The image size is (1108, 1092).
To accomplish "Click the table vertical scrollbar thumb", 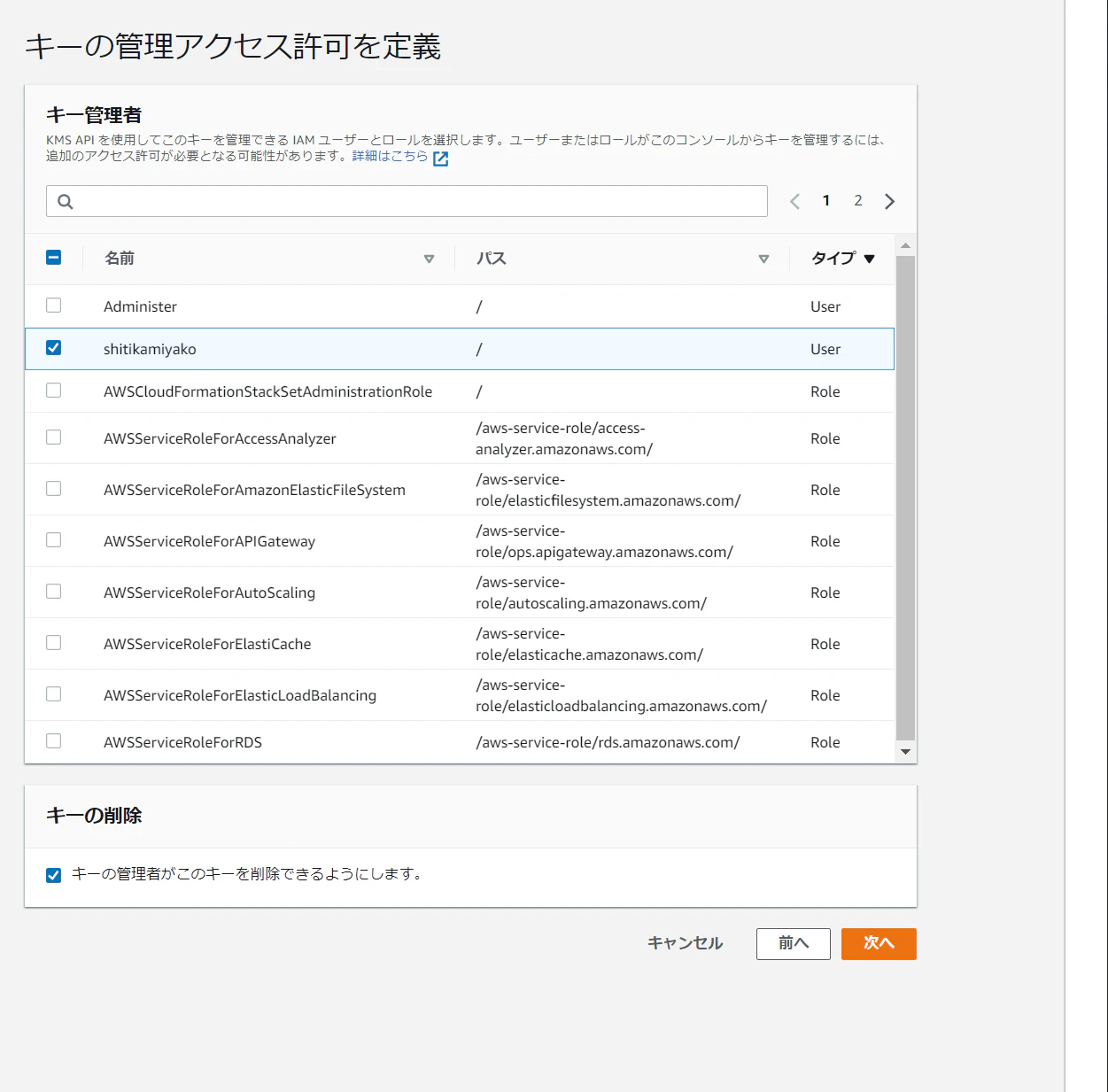I will coord(905,498).
